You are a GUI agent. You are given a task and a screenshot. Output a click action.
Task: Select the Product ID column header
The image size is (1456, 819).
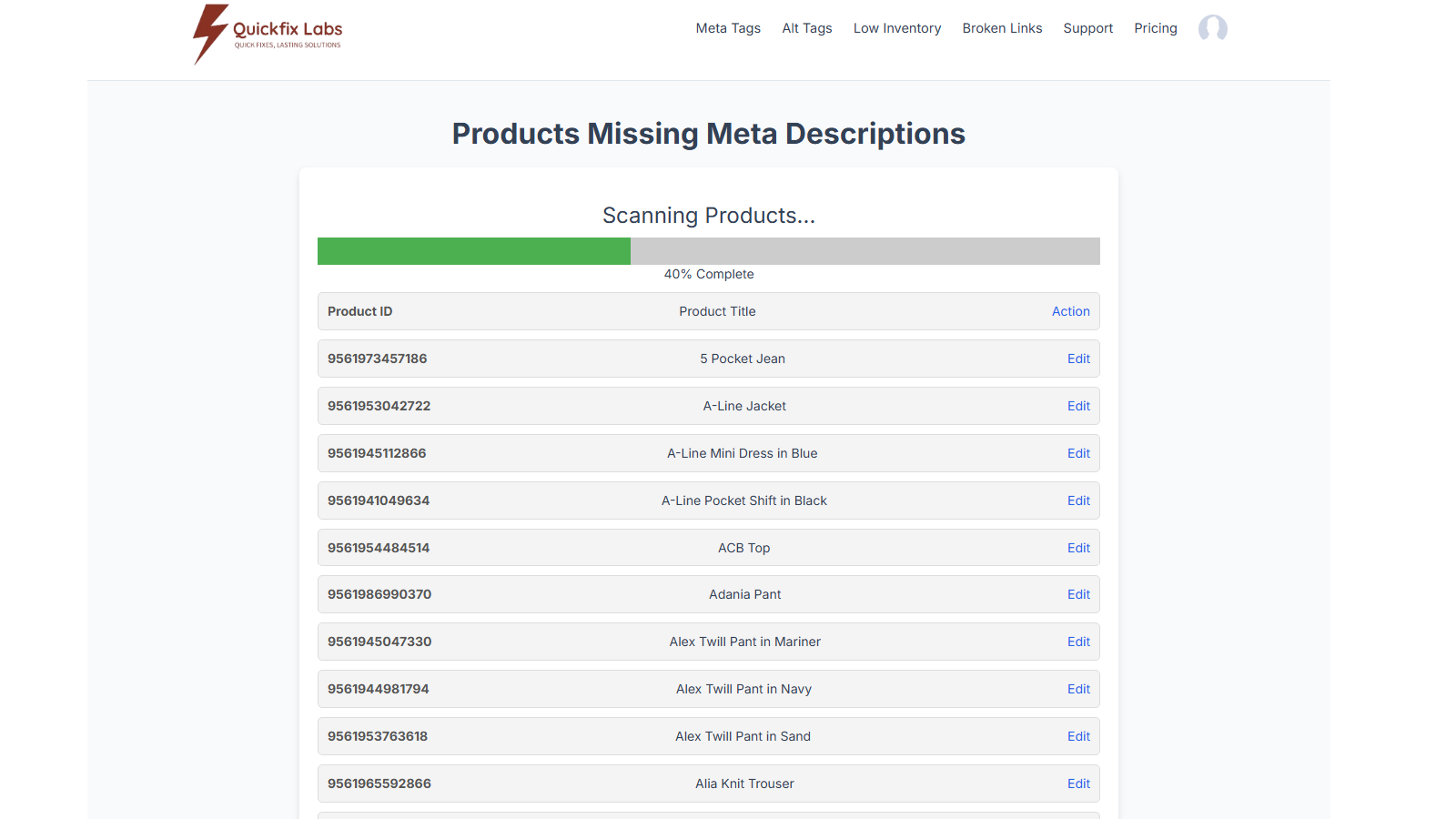coord(359,311)
